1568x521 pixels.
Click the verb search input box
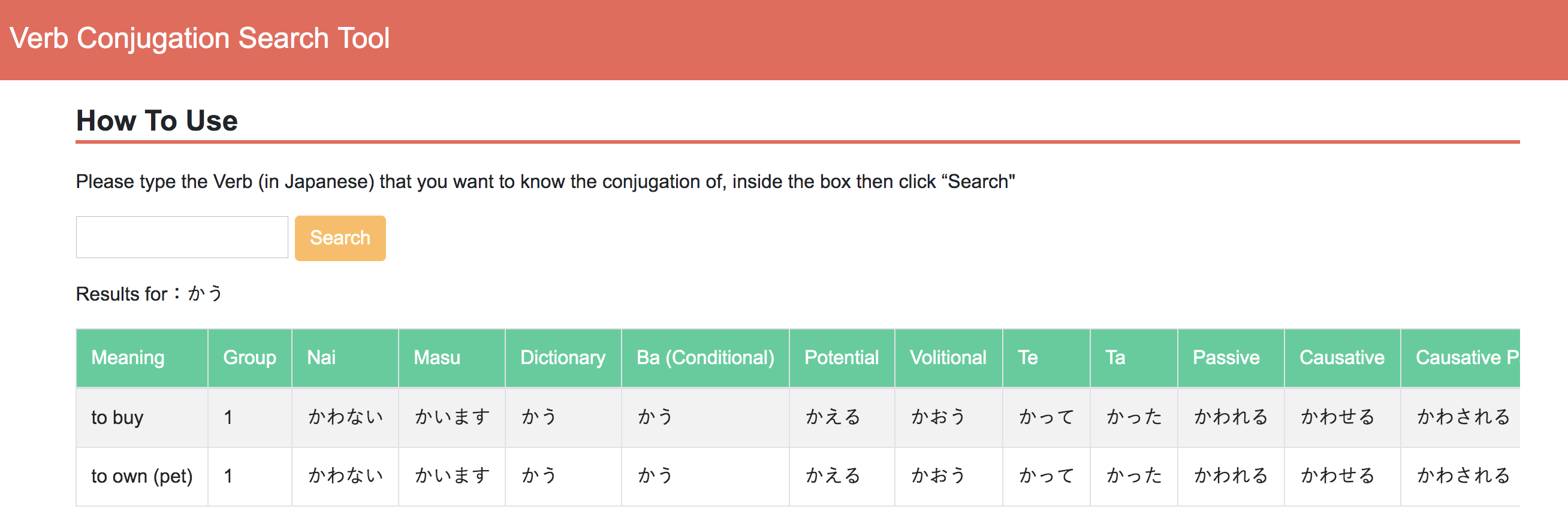click(x=182, y=237)
